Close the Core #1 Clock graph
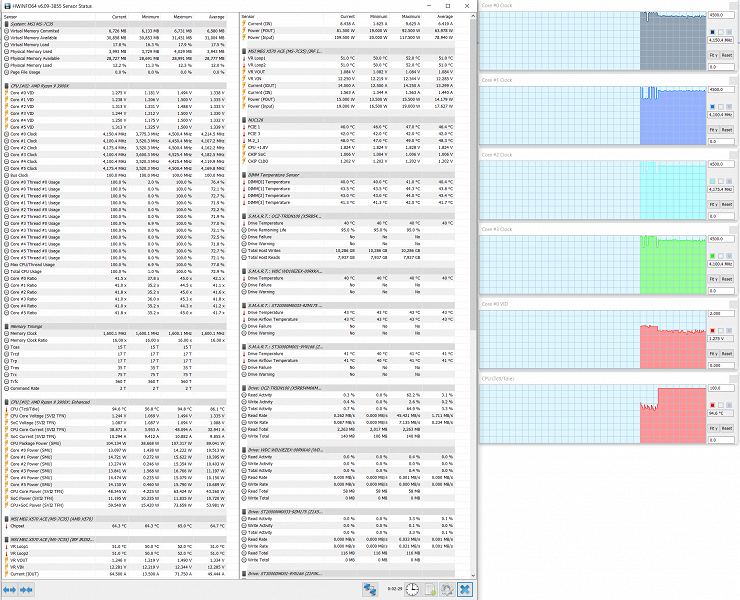This screenshot has height=600, width=740. (x=733, y=80)
